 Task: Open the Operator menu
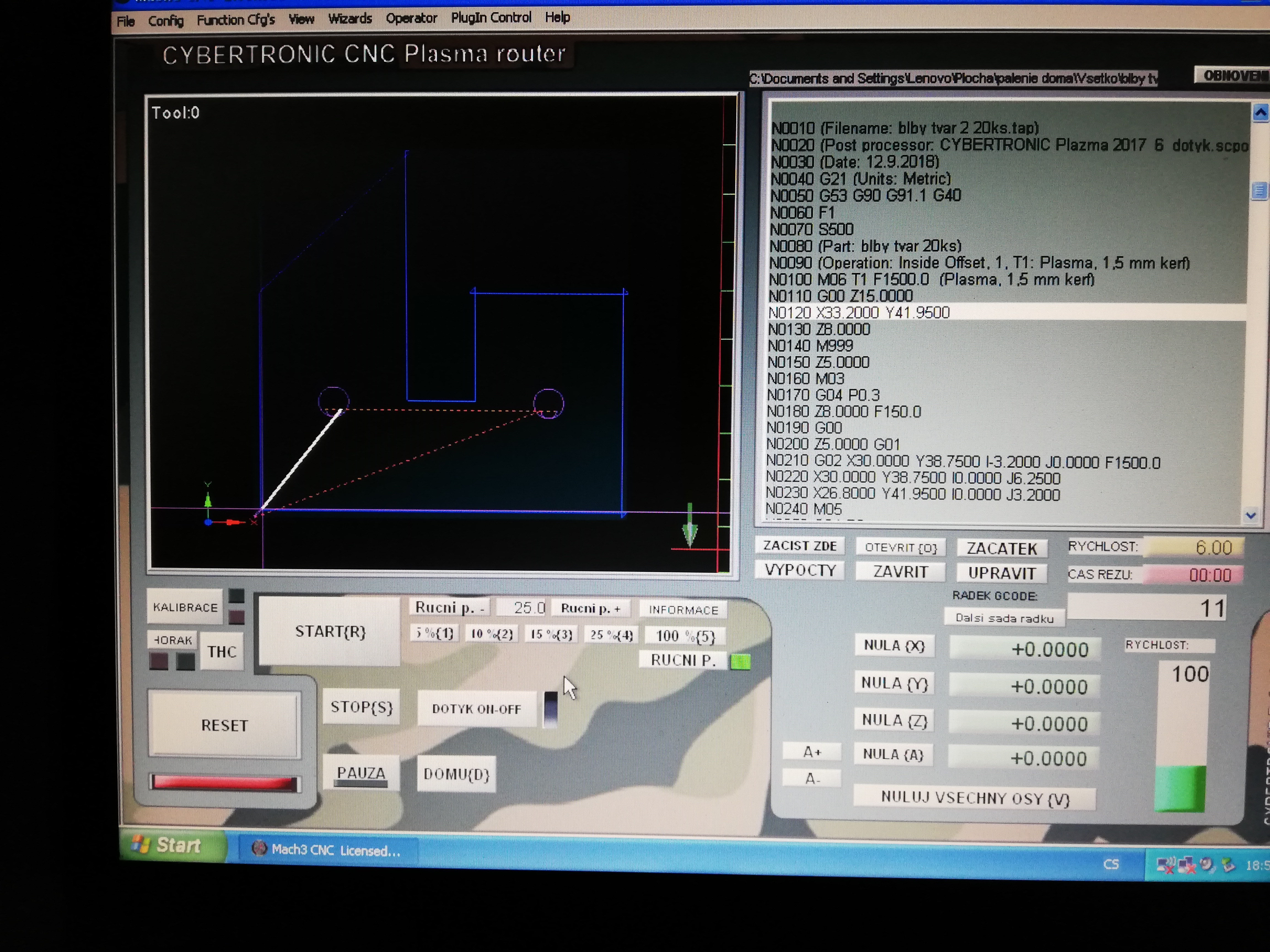click(x=411, y=18)
